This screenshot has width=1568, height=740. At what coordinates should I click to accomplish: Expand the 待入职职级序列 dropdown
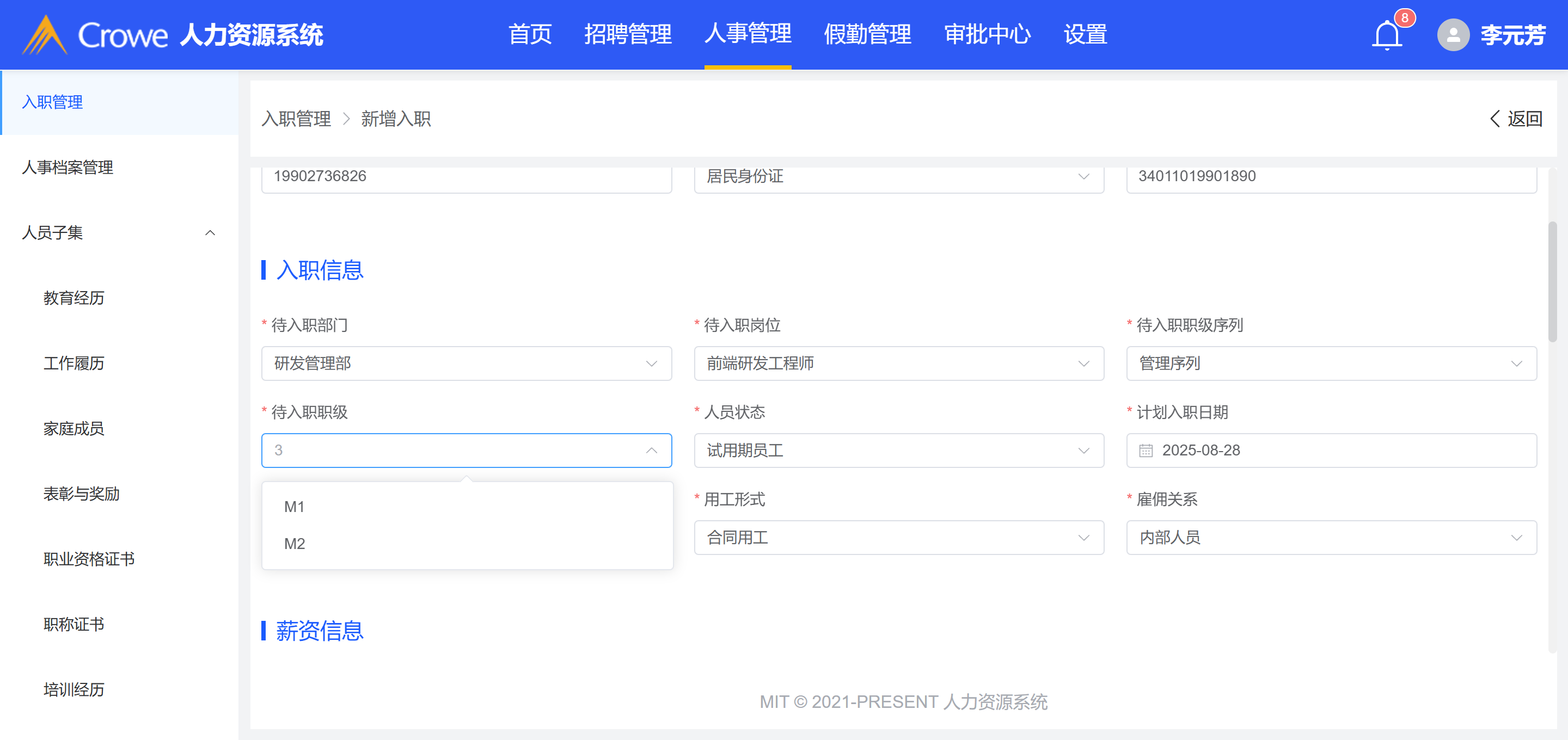coord(1331,363)
